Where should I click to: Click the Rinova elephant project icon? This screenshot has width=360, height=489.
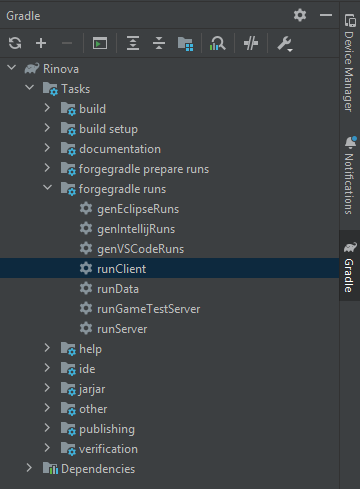[x=32, y=69]
